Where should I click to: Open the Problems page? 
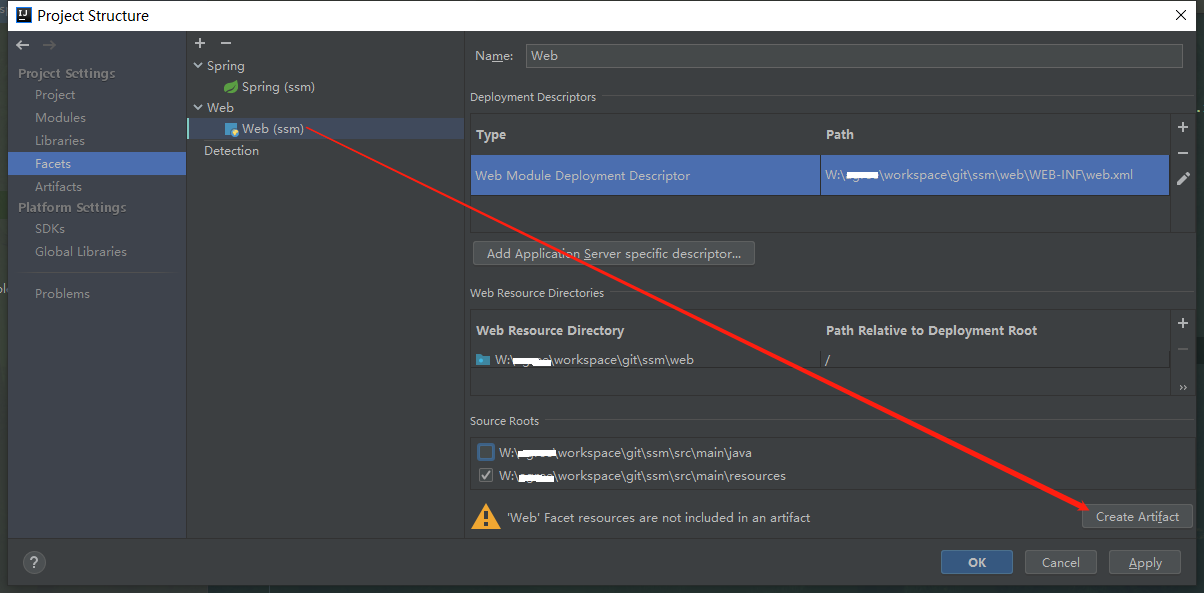[62, 294]
